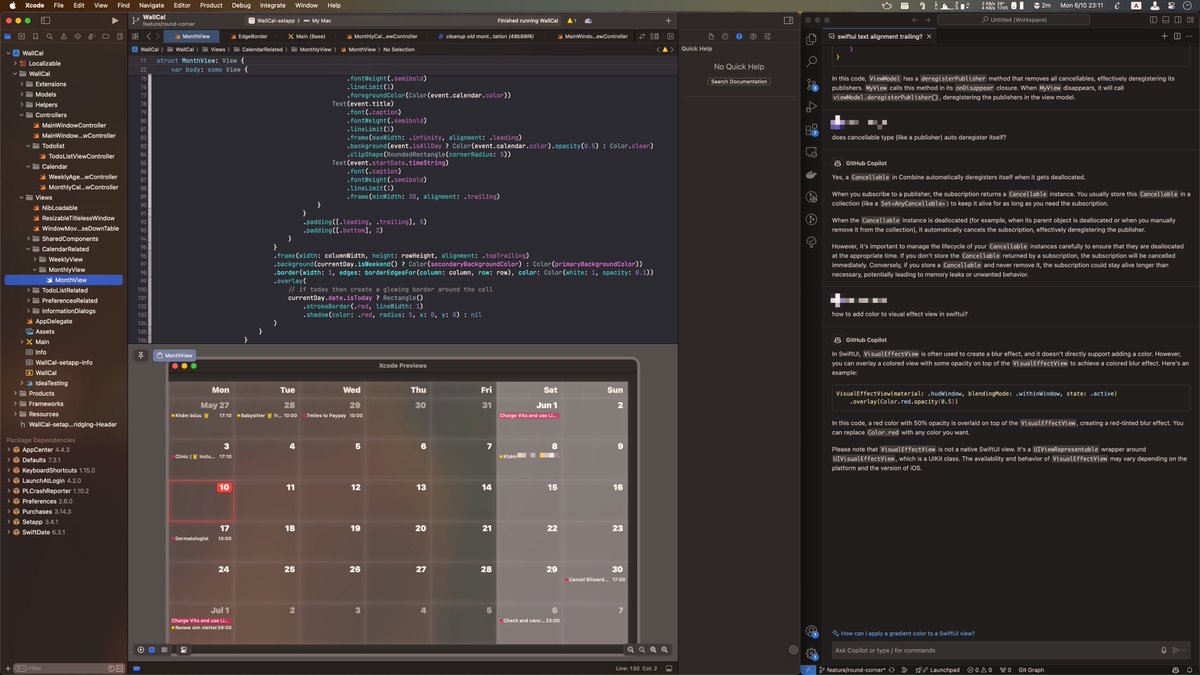Open the VS Code chat tab more actions ellipsis
This screenshot has width=1200, height=675.
tap(1190, 36)
